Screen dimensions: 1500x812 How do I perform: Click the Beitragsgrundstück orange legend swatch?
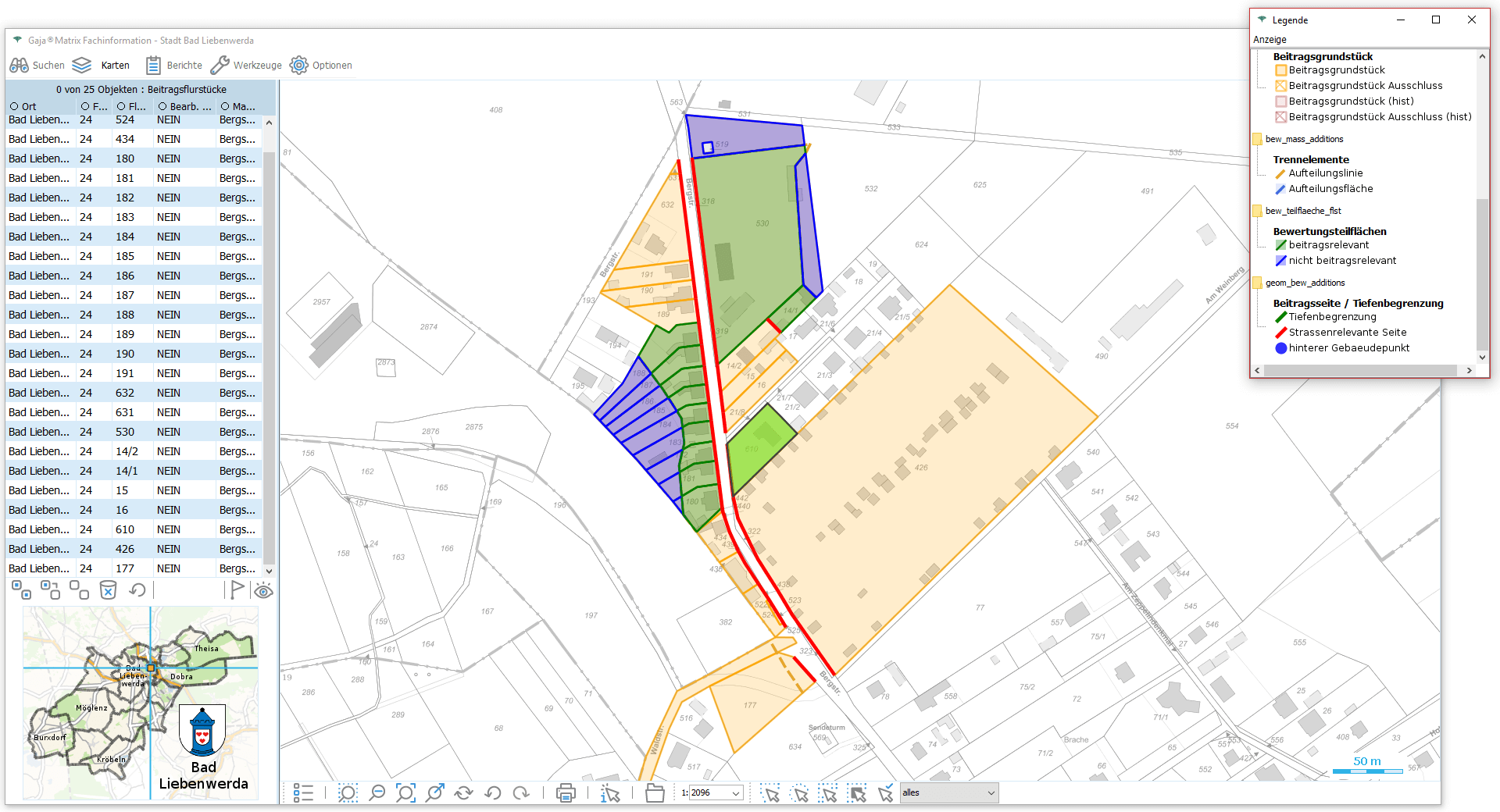tap(1280, 70)
